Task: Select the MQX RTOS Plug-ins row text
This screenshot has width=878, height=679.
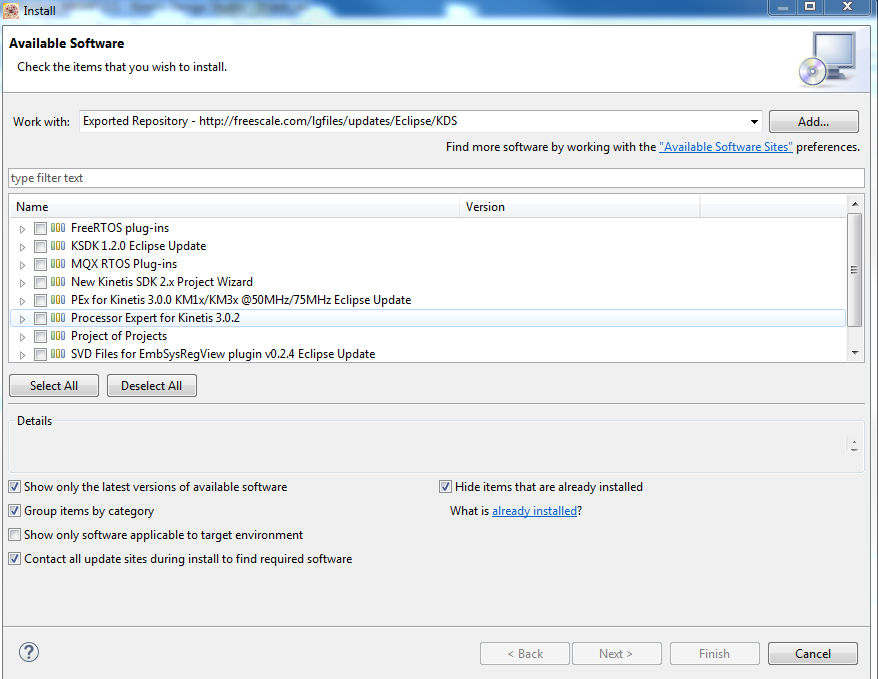Action: tap(124, 264)
